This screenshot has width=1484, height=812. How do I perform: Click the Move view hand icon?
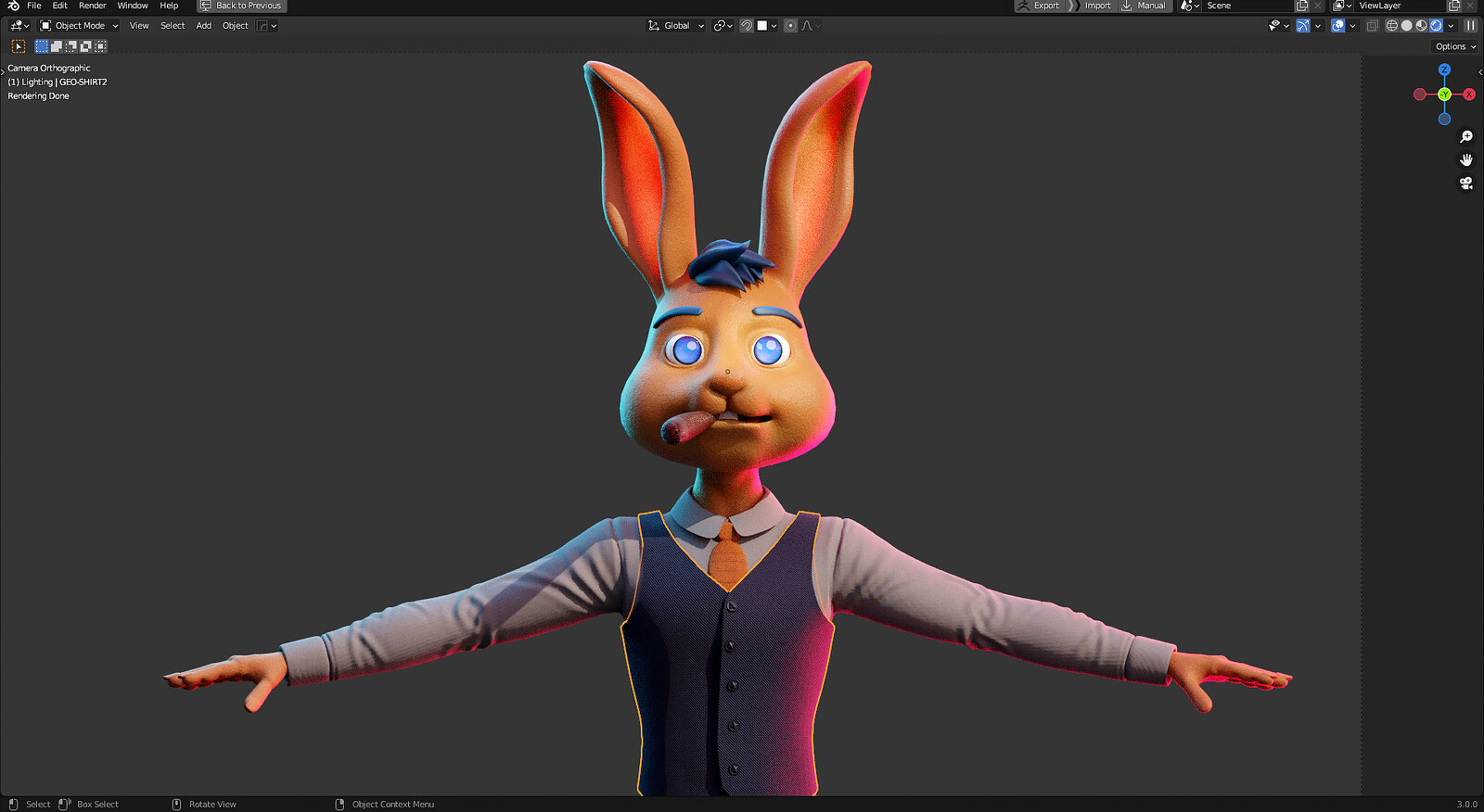[x=1466, y=160]
